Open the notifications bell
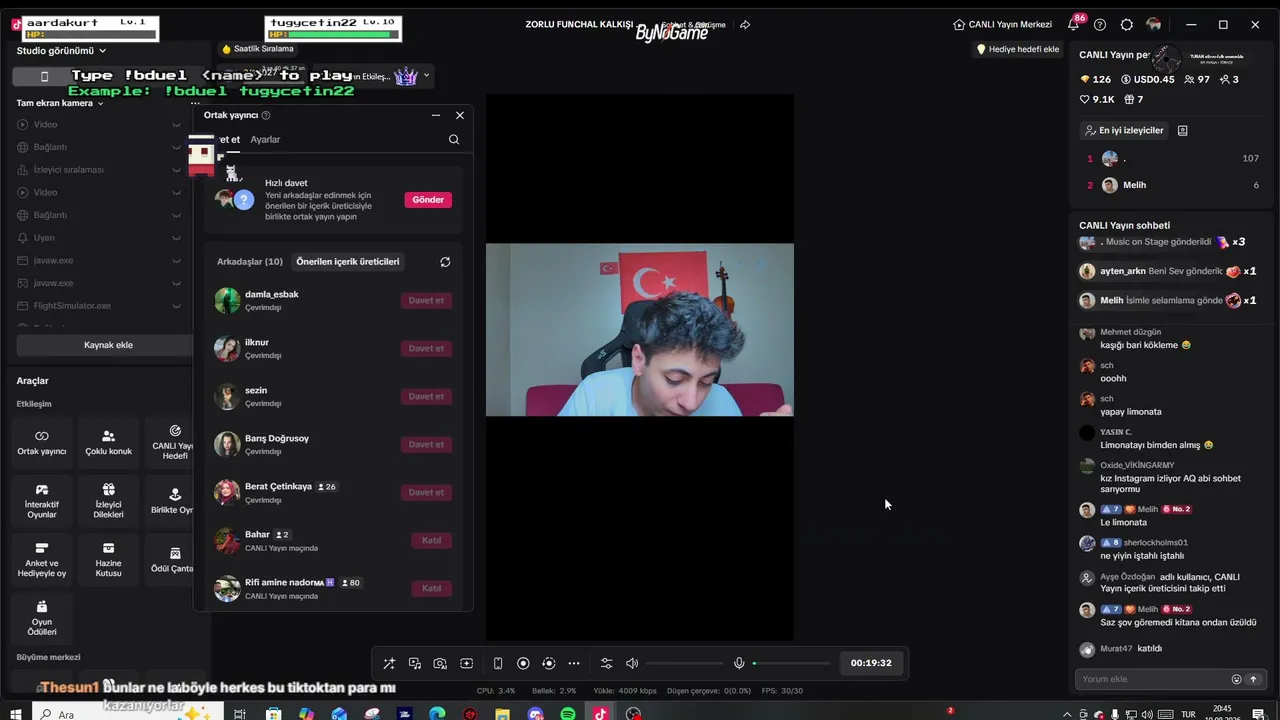1280x720 pixels. click(x=1074, y=24)
